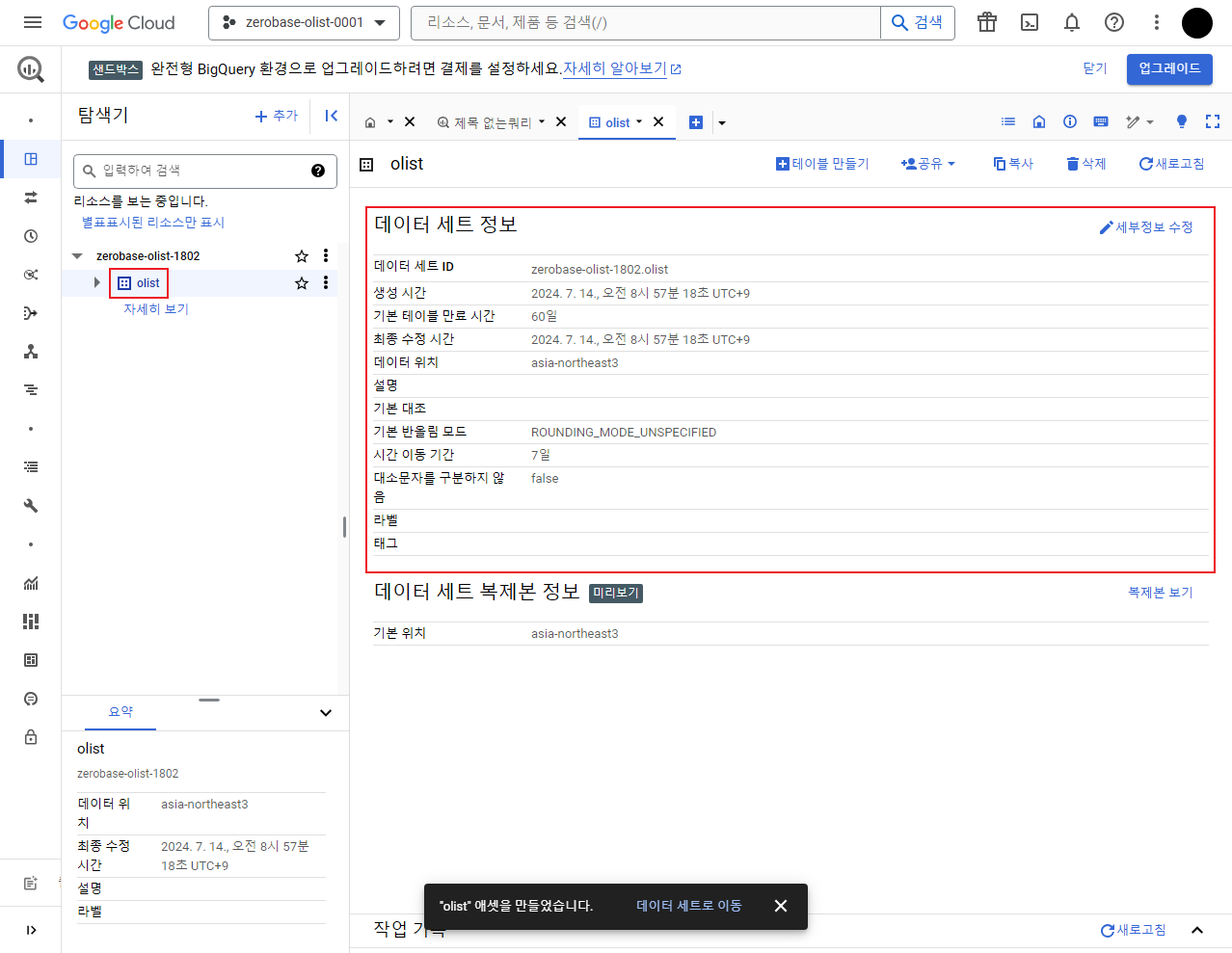The width and height of the screenshot is (1232, 953).
Task: Follow the 자세히 알아보기 upgrade link
Action: click(622, 68)
